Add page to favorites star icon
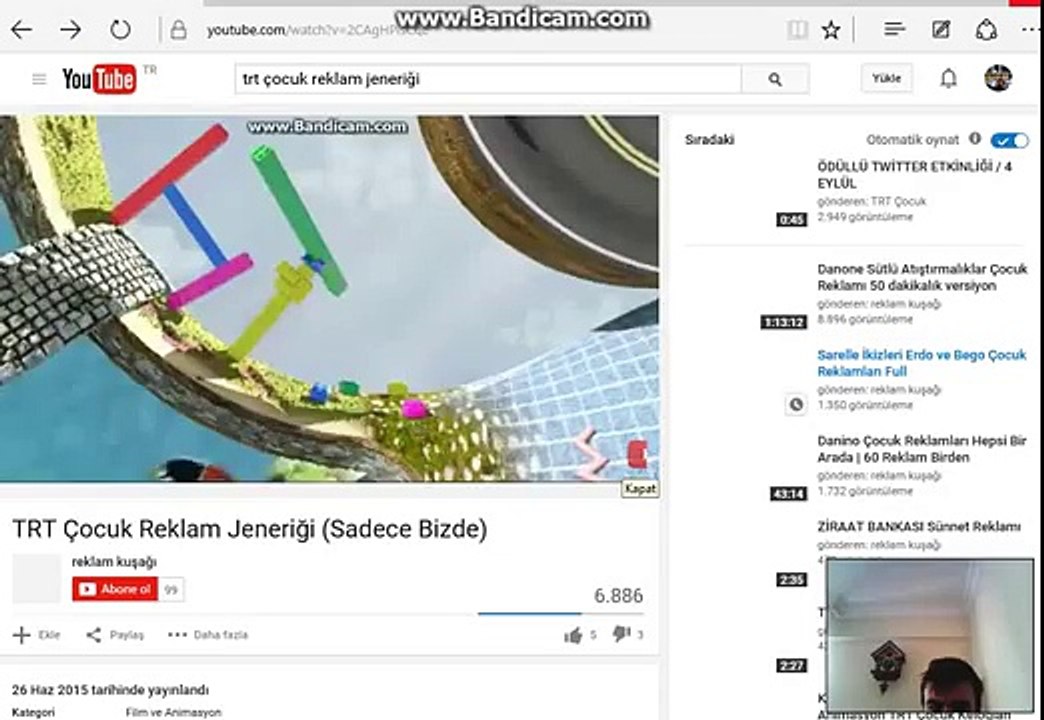This screenshot has width=1044, height=720. [x=831, y=29]
